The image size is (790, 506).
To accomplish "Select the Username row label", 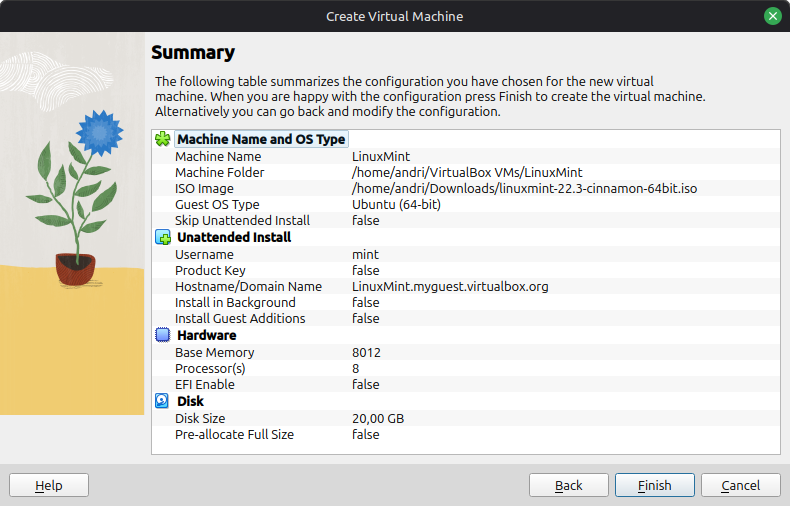I will click(x=204, y=255).
